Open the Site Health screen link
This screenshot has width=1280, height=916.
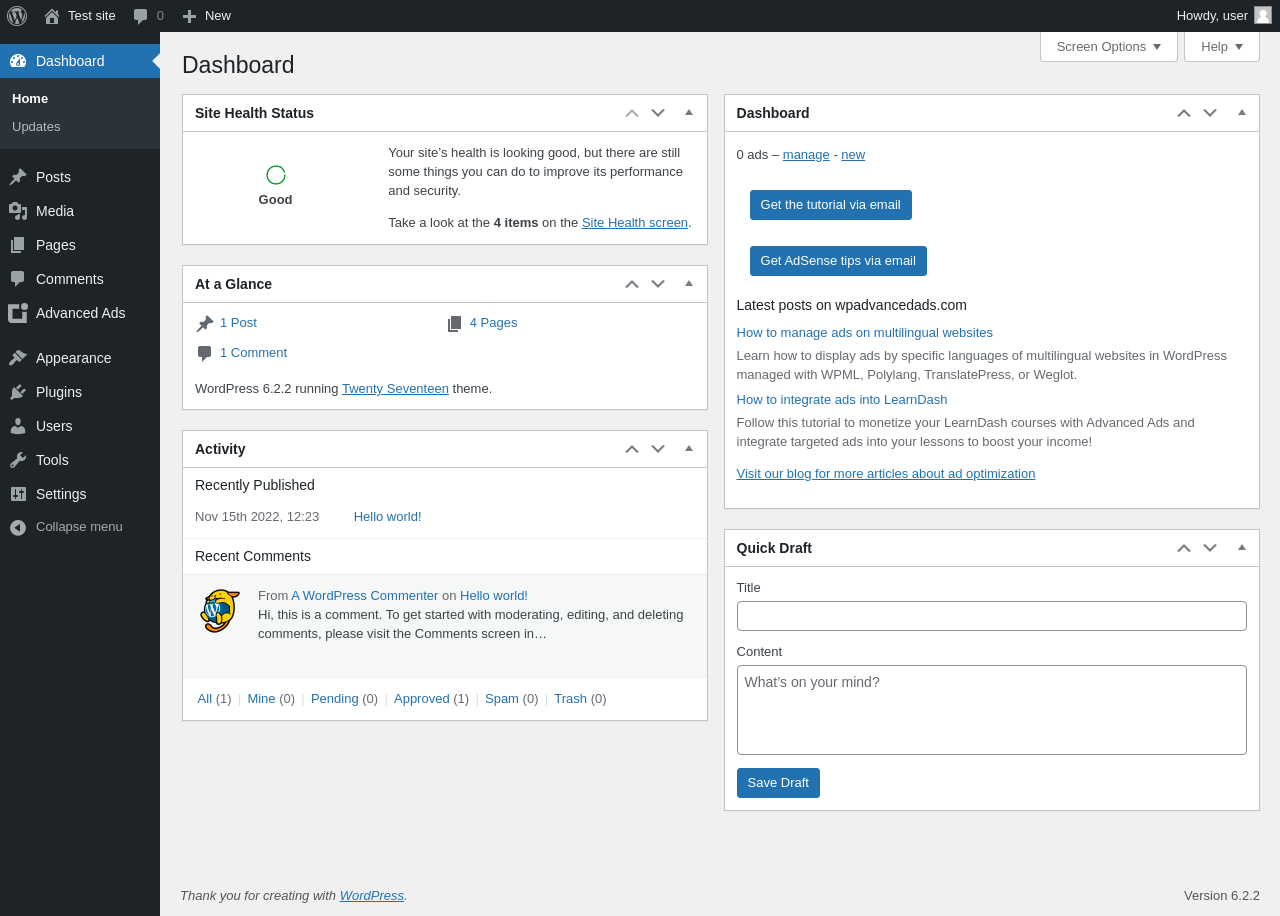coord(635,223)
